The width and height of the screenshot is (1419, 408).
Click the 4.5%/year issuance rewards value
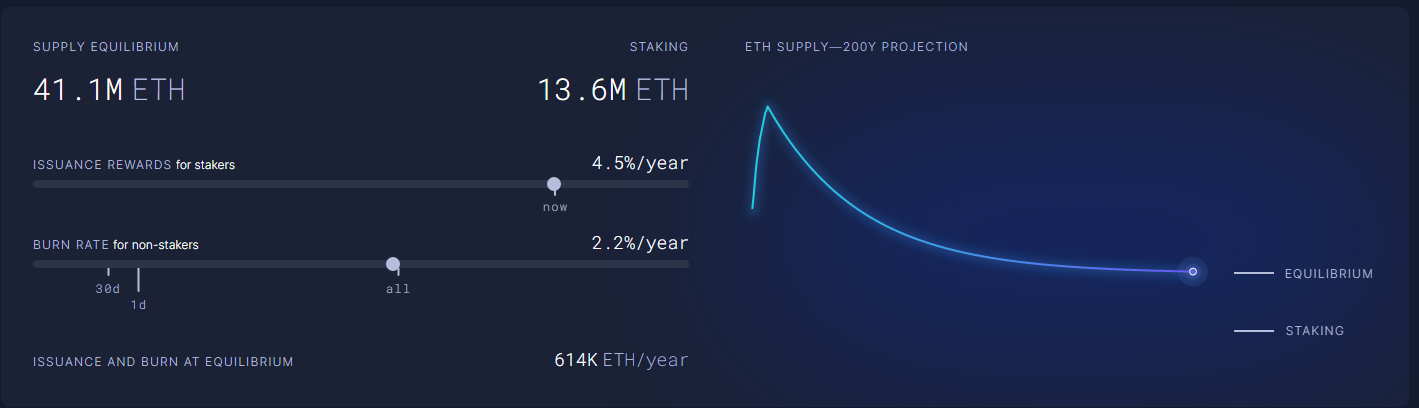(640, 163)
